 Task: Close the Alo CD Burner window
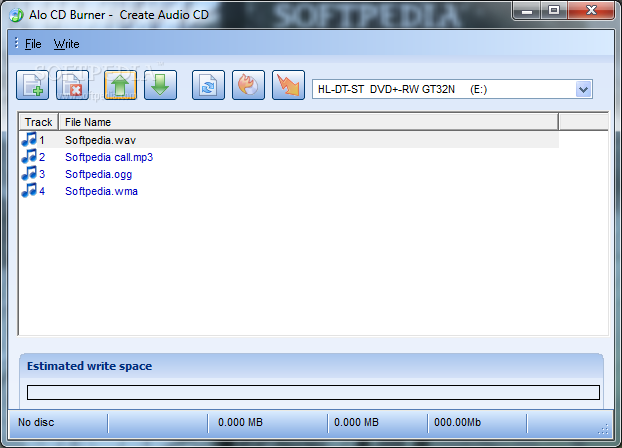click(591, 10)
